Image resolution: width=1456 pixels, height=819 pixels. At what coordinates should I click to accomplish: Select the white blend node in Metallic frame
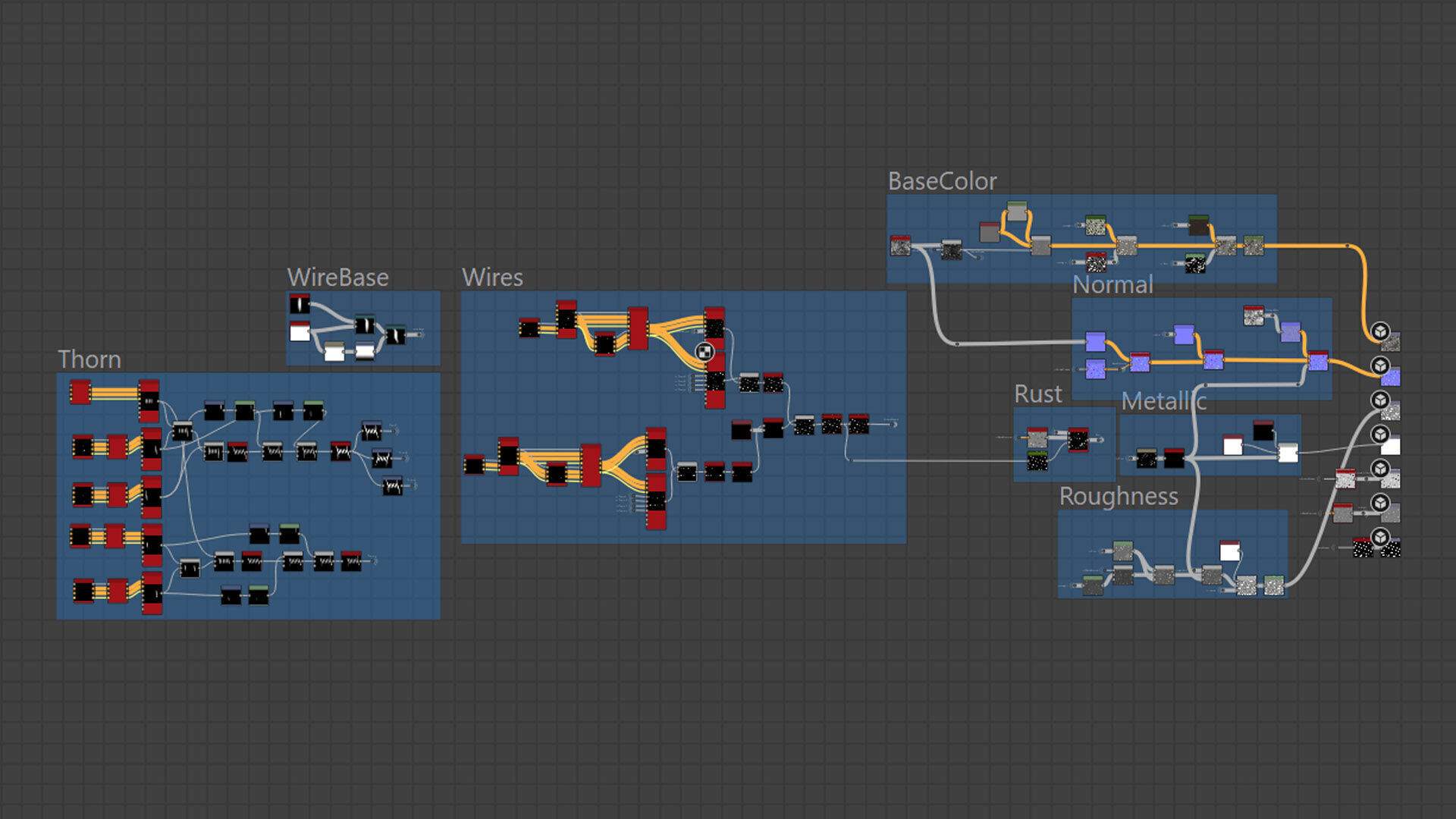tap(1288, 453)
